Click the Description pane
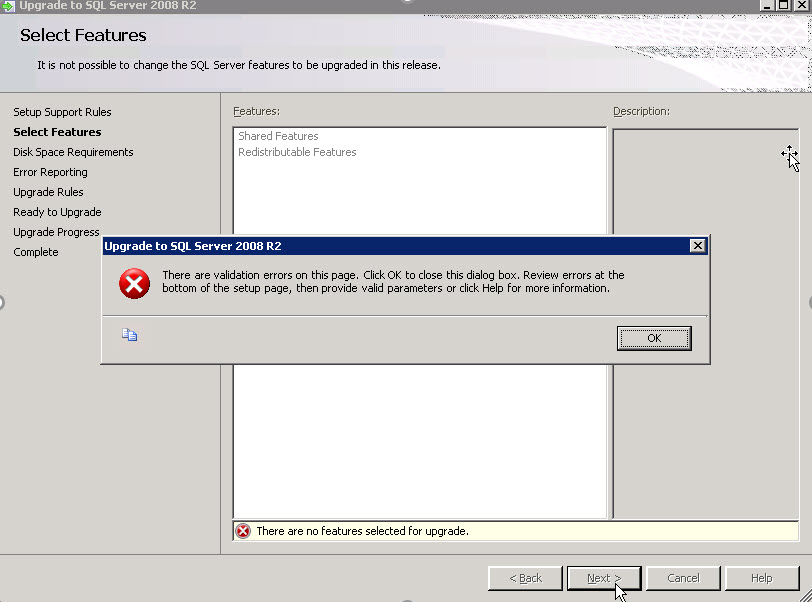The image size is (812, 602). (706, 324)
